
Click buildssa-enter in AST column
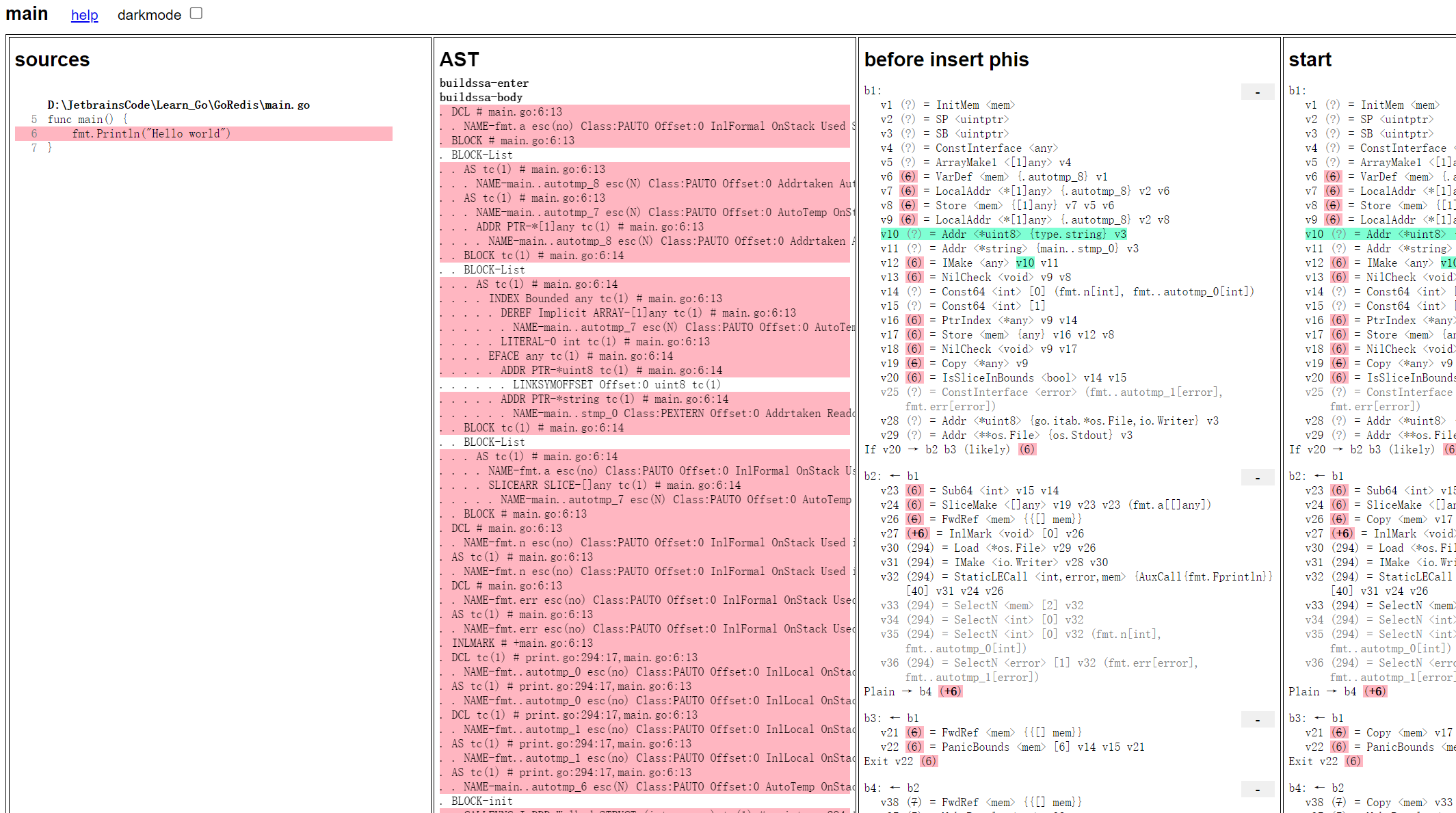[484, 83]
